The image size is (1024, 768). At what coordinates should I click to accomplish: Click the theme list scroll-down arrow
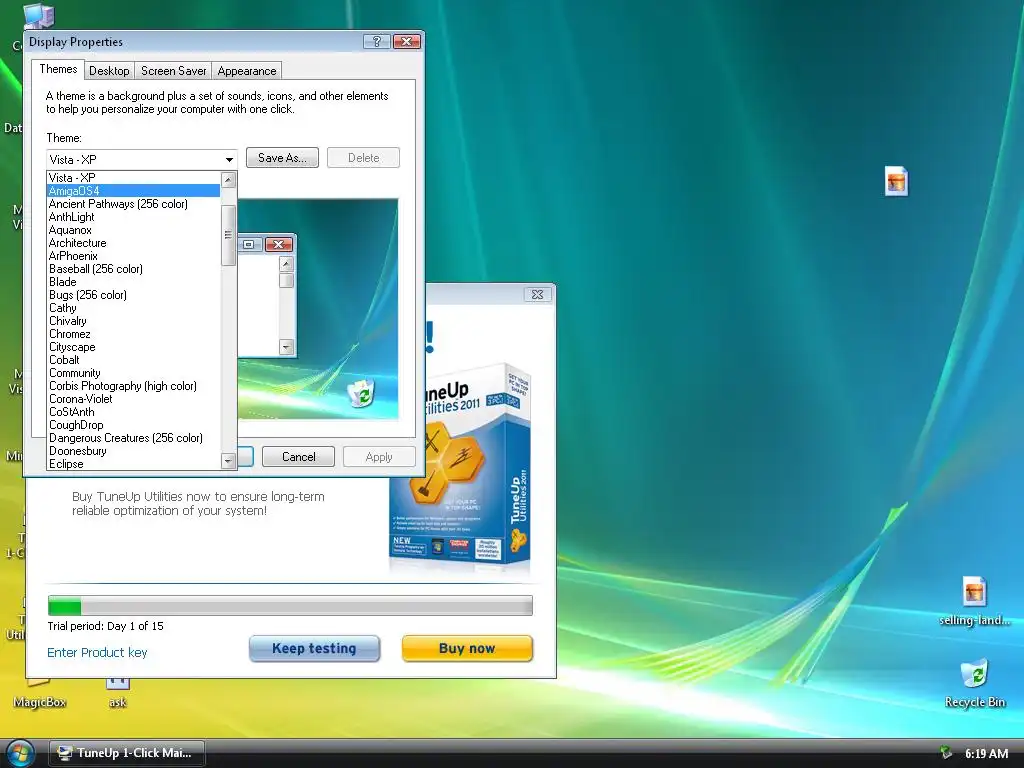tap(228, 461)
